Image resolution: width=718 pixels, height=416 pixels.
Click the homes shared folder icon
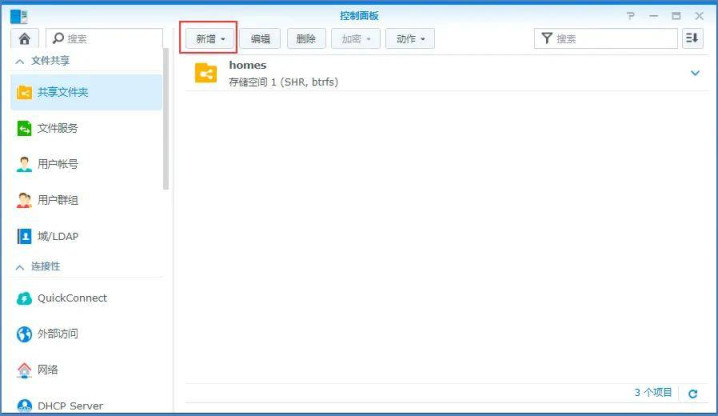206,73
